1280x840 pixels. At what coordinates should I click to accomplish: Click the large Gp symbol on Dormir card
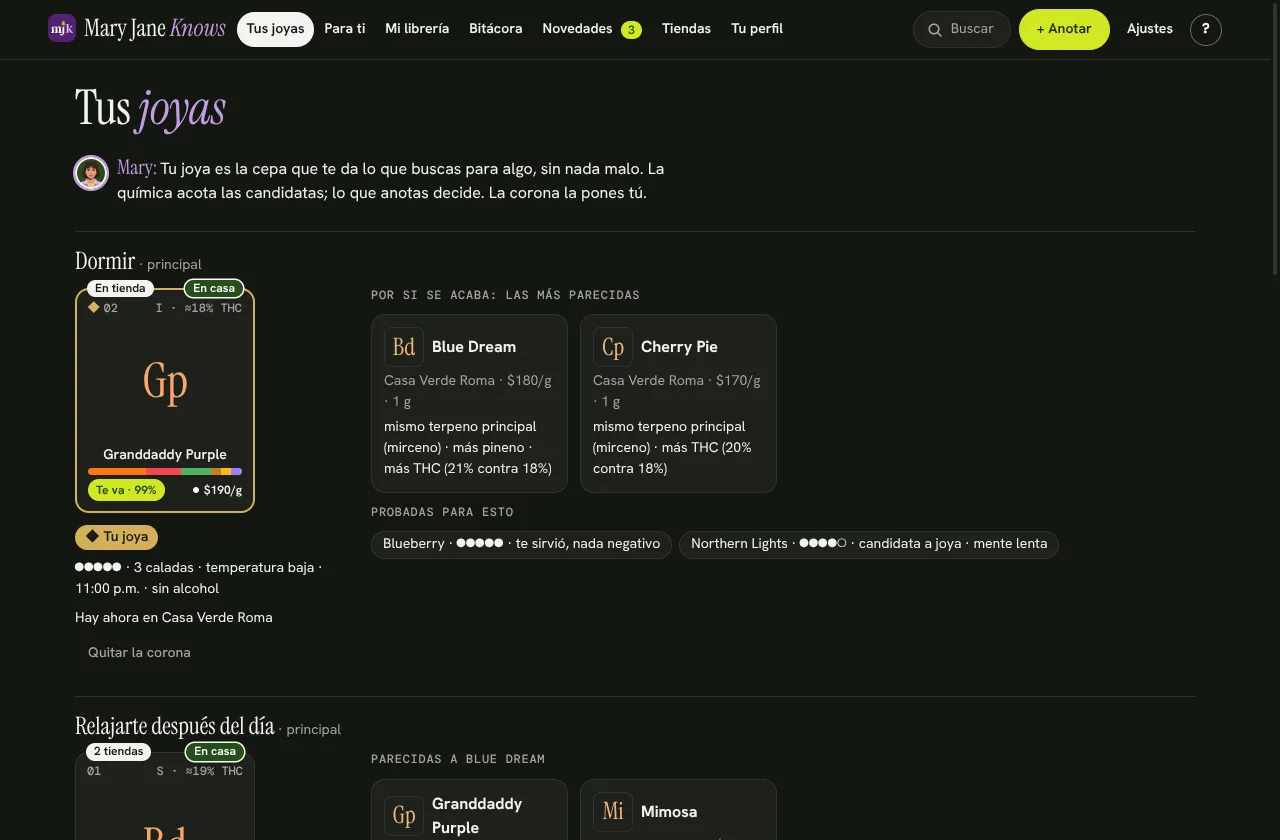pos(165,382)
